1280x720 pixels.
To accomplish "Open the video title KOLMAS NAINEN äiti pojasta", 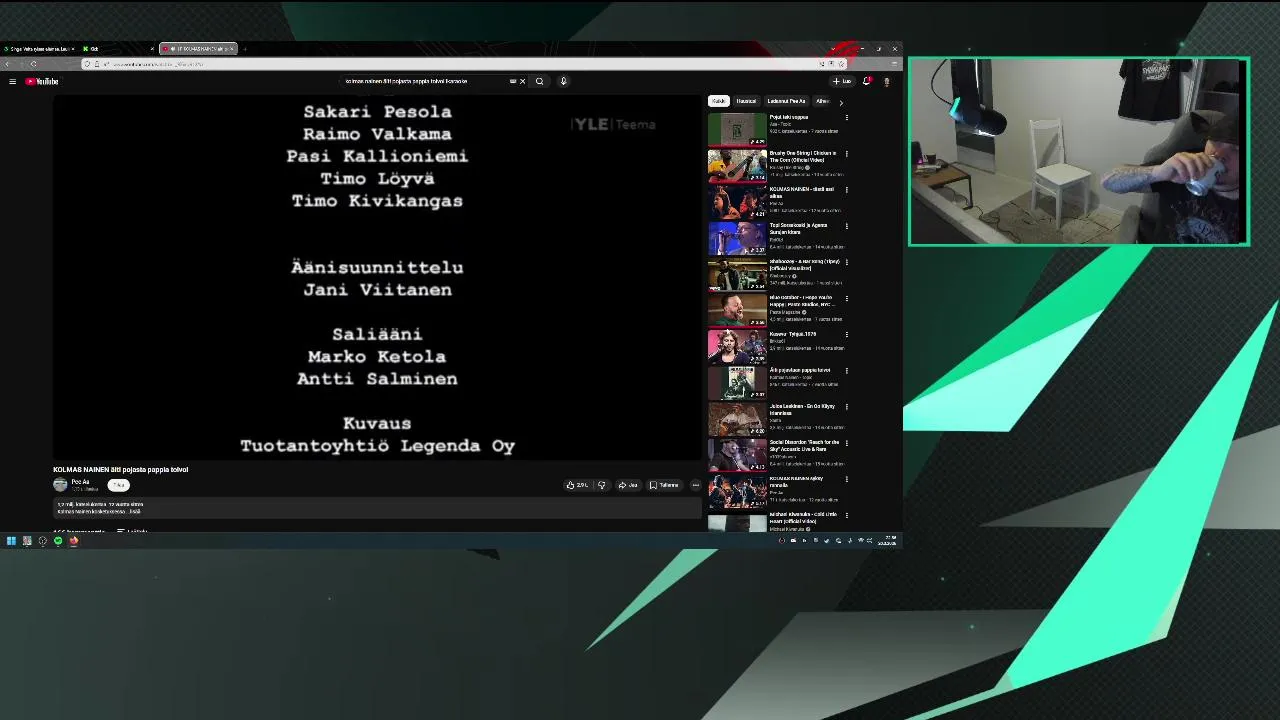I will 120,469.
